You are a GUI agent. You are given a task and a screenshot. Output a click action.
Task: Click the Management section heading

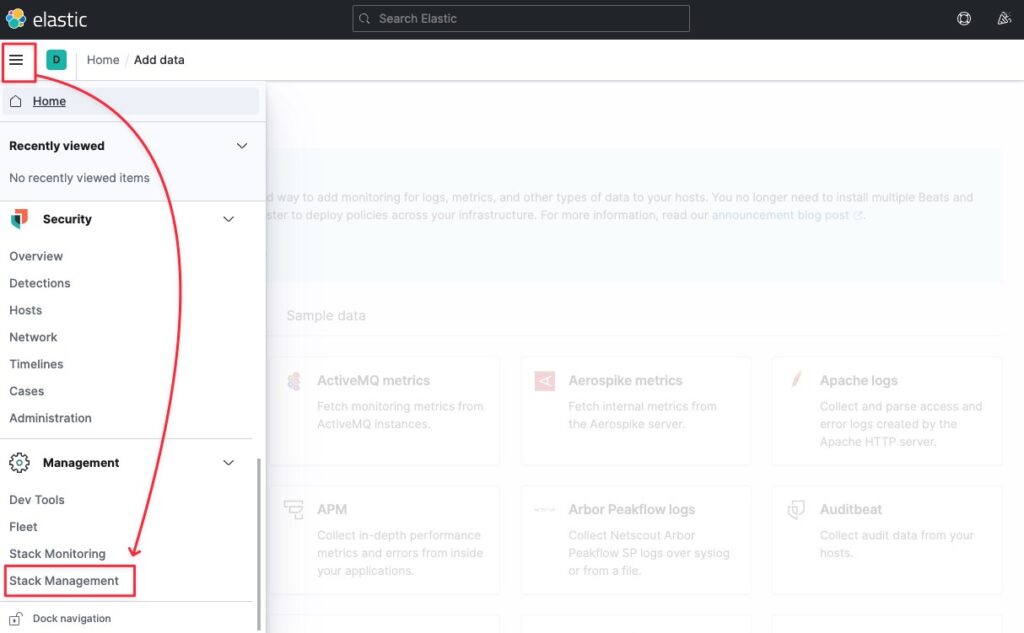(x=81, y=463)
